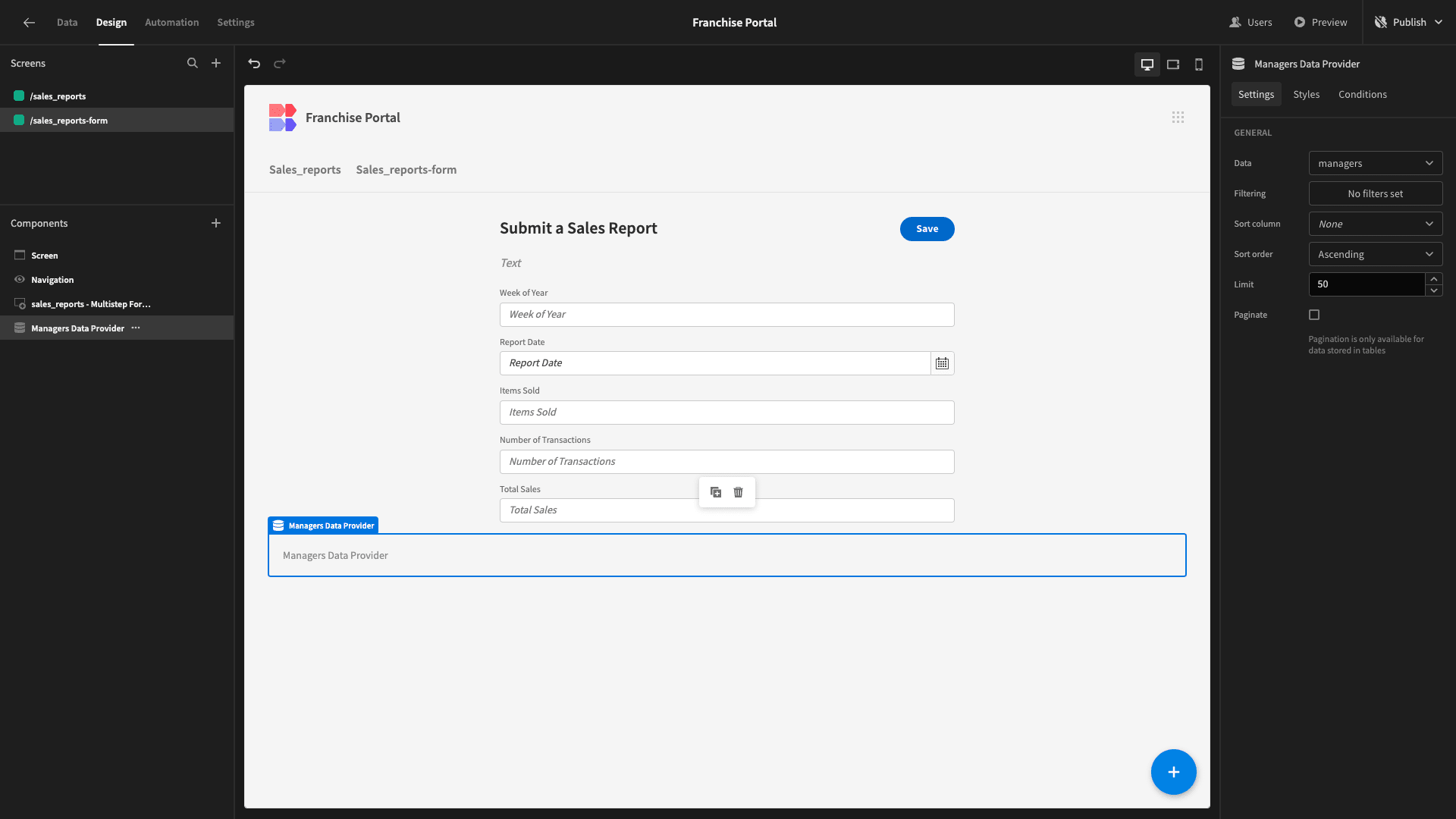The image size is (1456, 819).
Task: Duplicate the selected component
Action: point(716,492)
